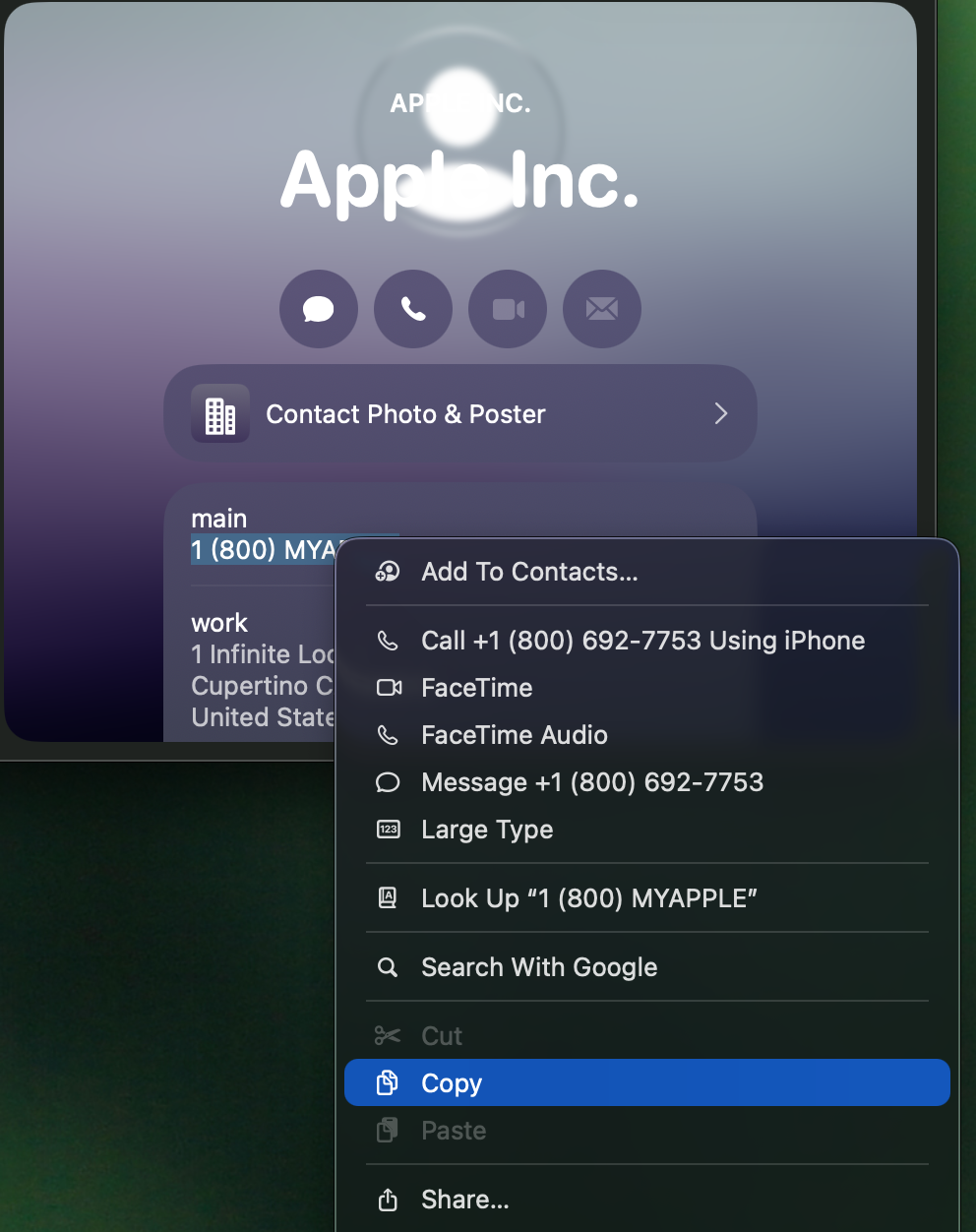The image size is (976, 1232).
Task: Choose Add To Contacts… menu entry
Action: (647, 572)
